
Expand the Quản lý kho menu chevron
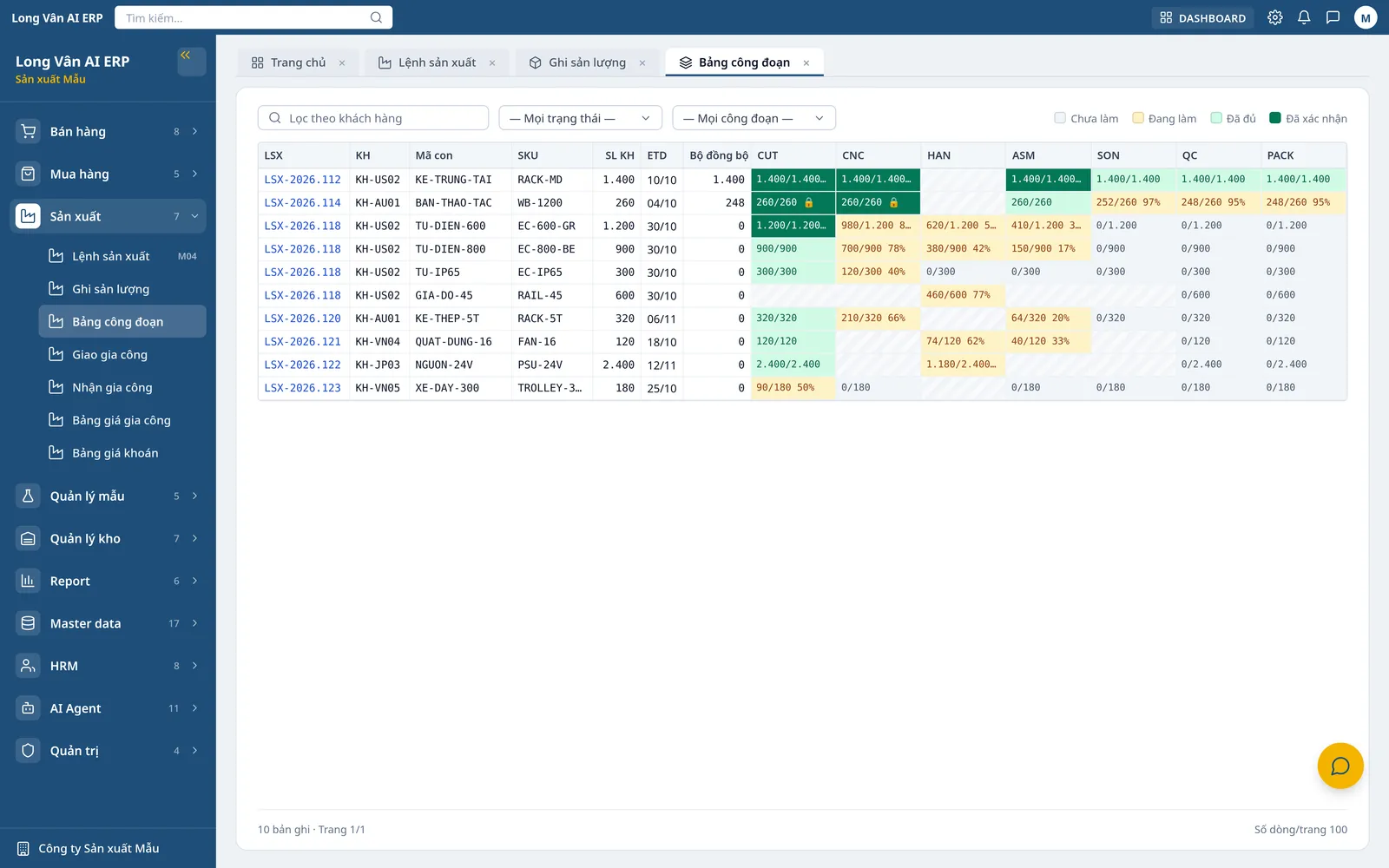pos(194,538)
